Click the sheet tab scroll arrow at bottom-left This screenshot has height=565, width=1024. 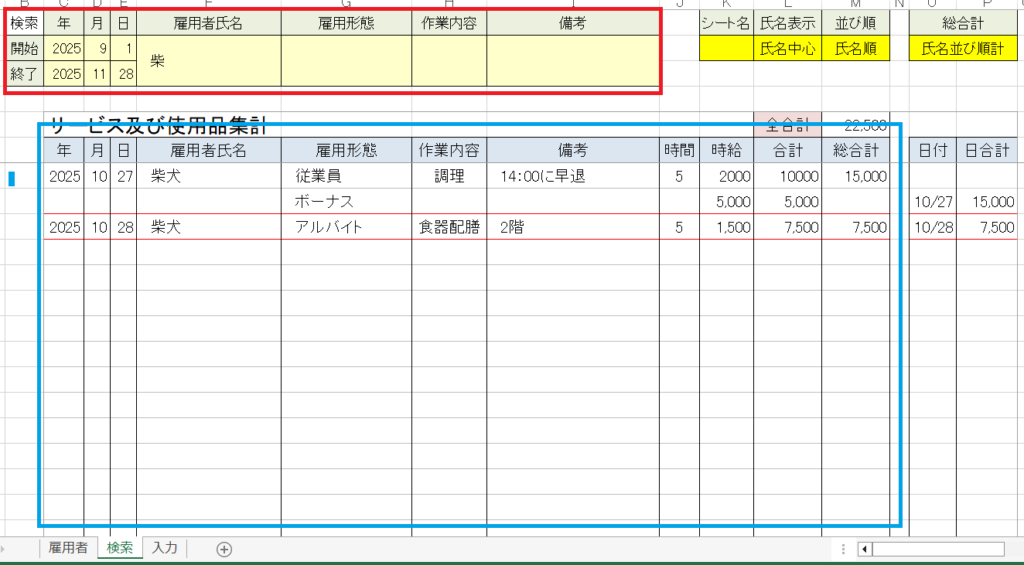[x=8, y=548]
